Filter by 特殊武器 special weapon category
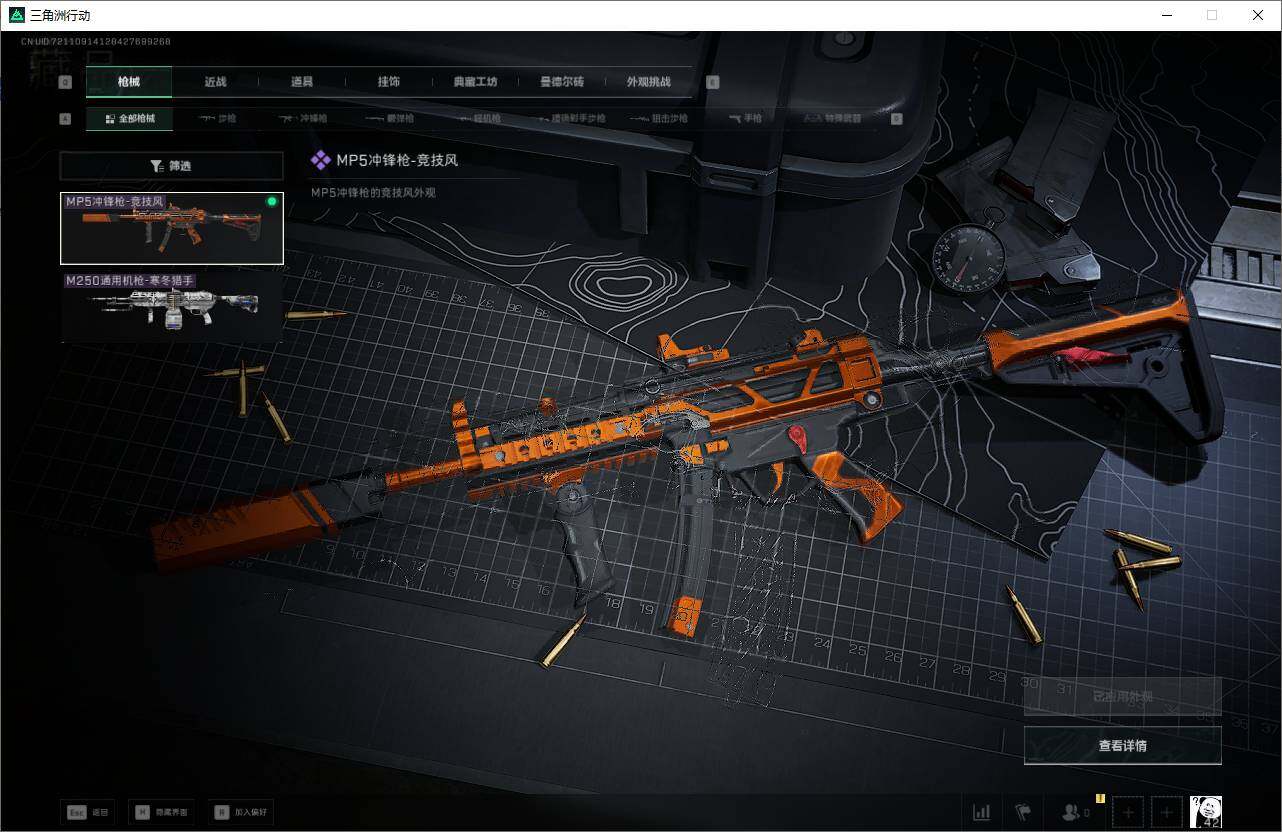Image resolution: width=1282 pixels, height=832 pixels. (832, 119)
